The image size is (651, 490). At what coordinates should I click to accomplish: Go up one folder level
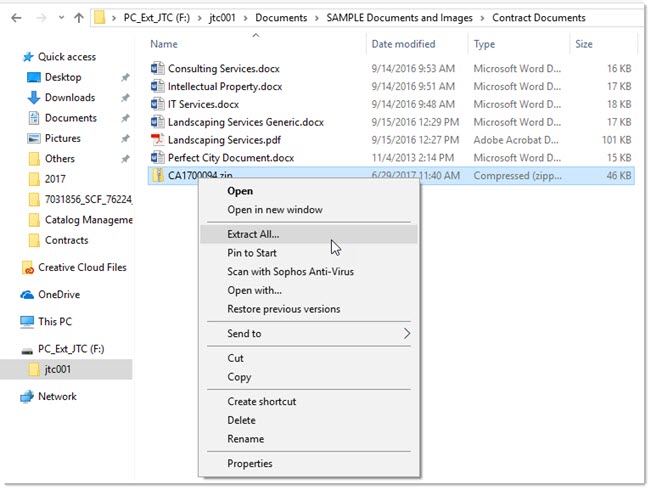coord(78,18)
